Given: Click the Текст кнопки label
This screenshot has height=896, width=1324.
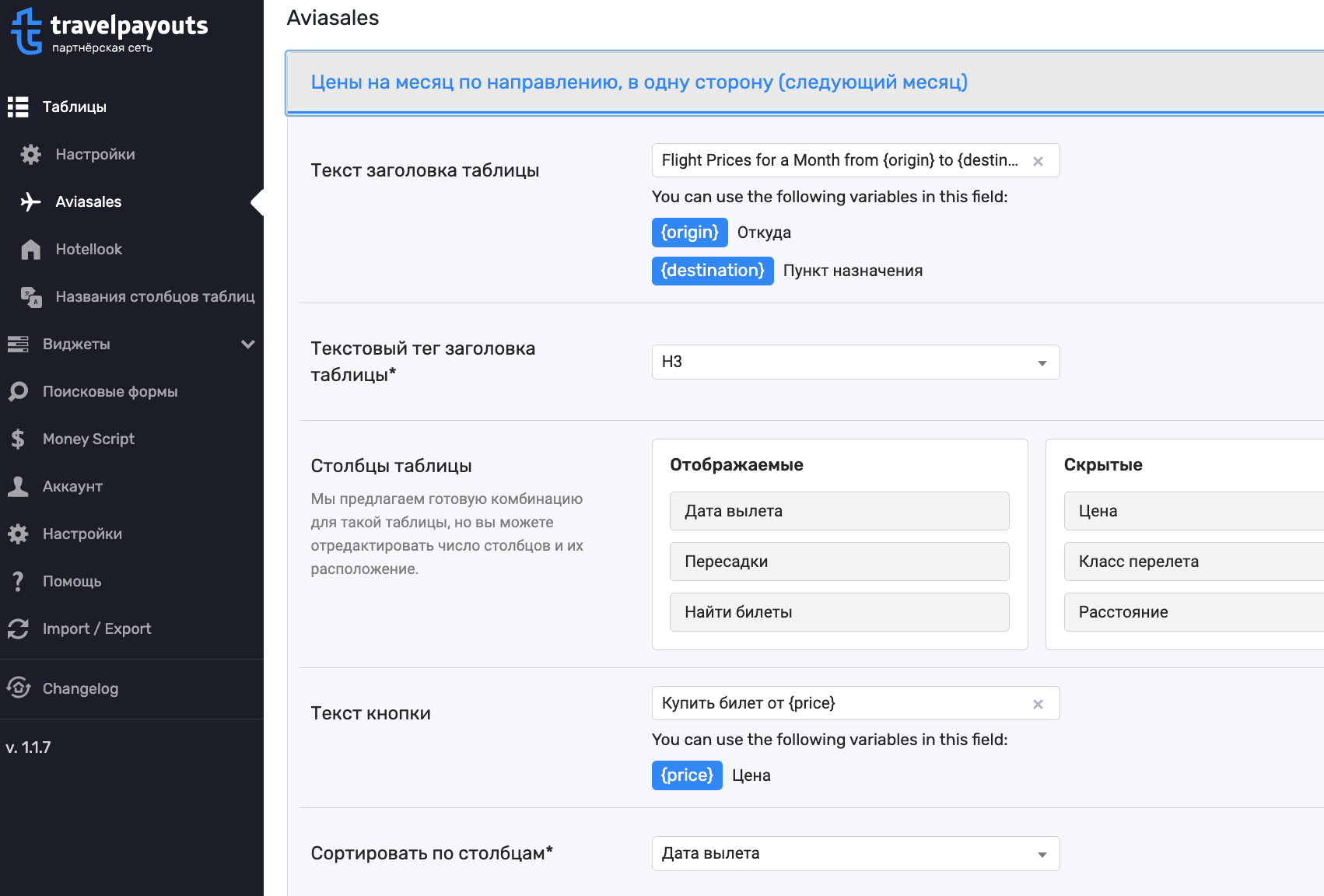Looking at the screenshot, I should point(370,713).
